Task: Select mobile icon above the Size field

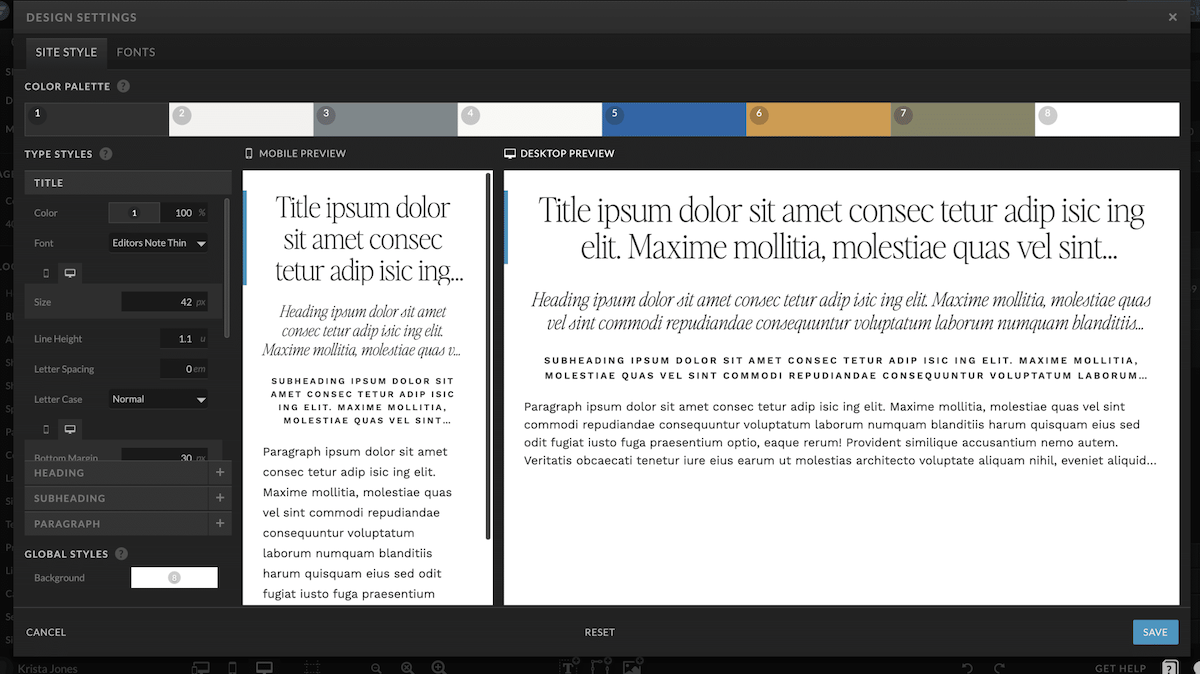Action: tap(45, 273)
